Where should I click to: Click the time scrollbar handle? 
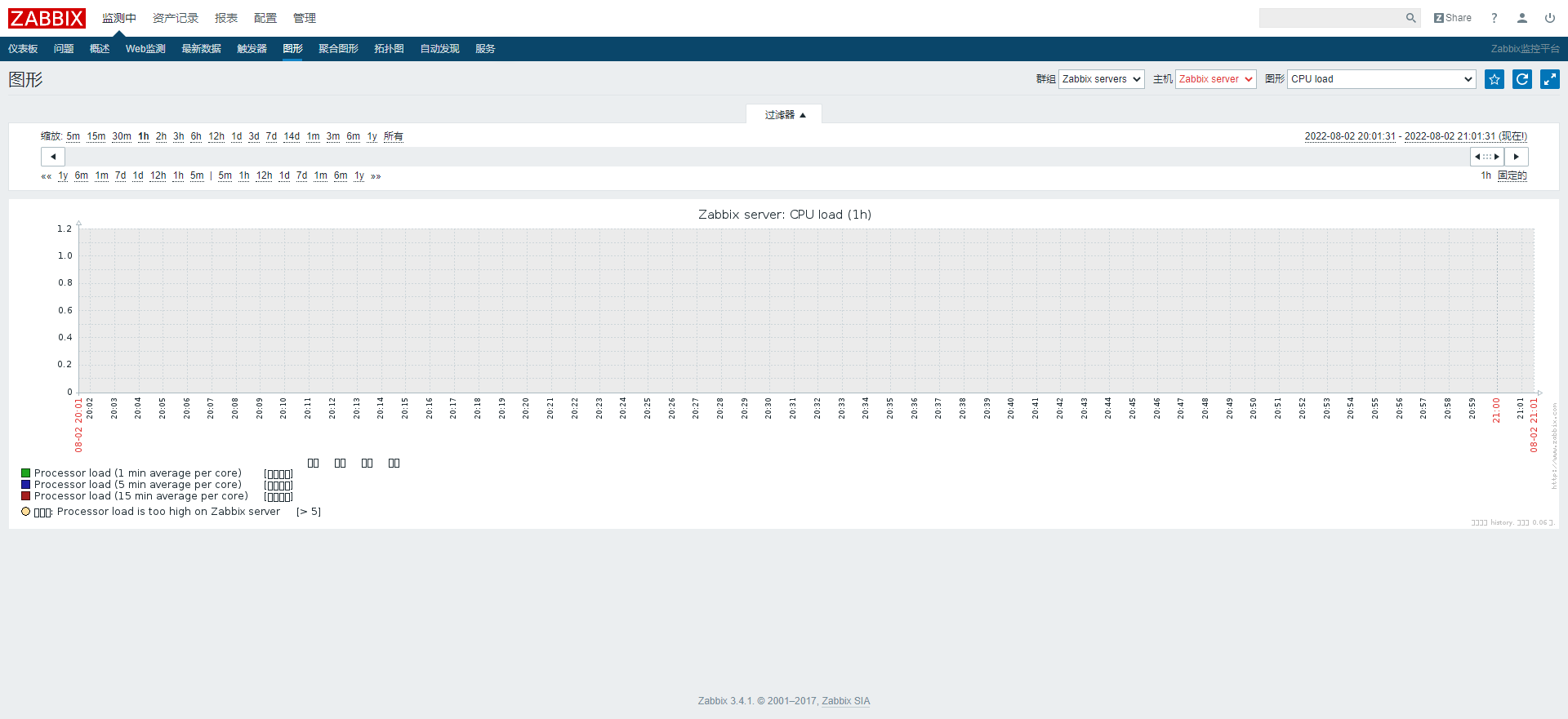pyautogui.click(x=1487, y=157)
